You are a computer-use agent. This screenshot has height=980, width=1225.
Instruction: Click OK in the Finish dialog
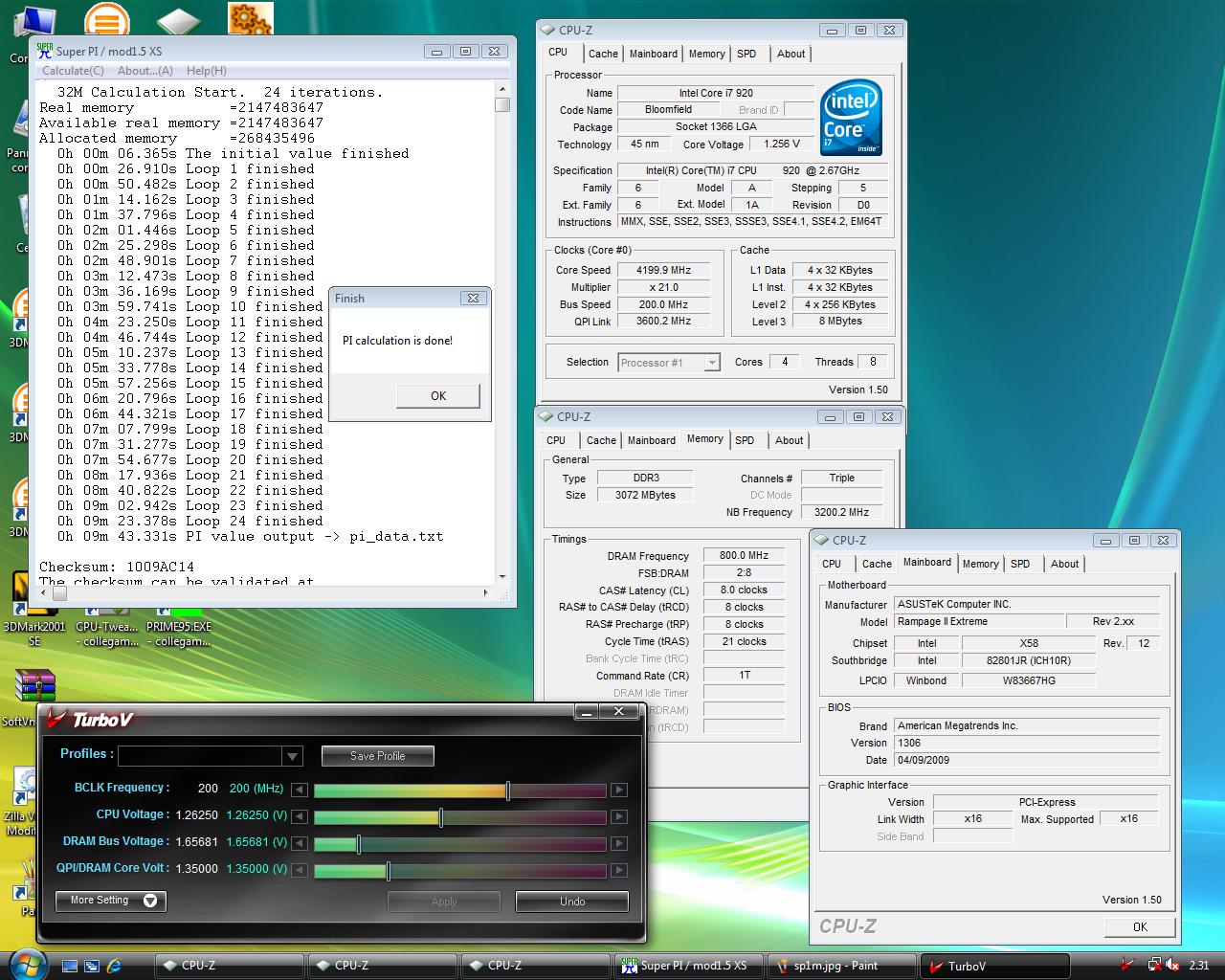pyautogui.click(x=437, y=395)
